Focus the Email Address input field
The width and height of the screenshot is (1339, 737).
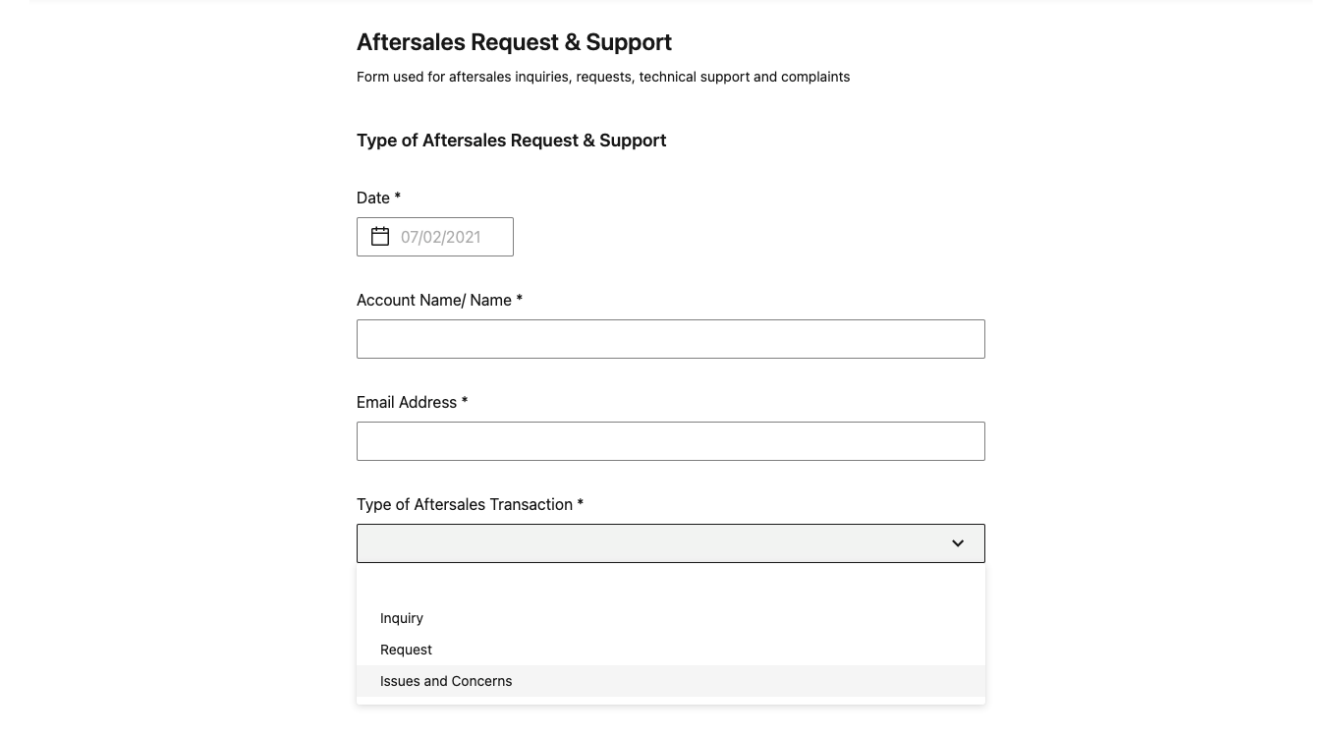point(671,441)
